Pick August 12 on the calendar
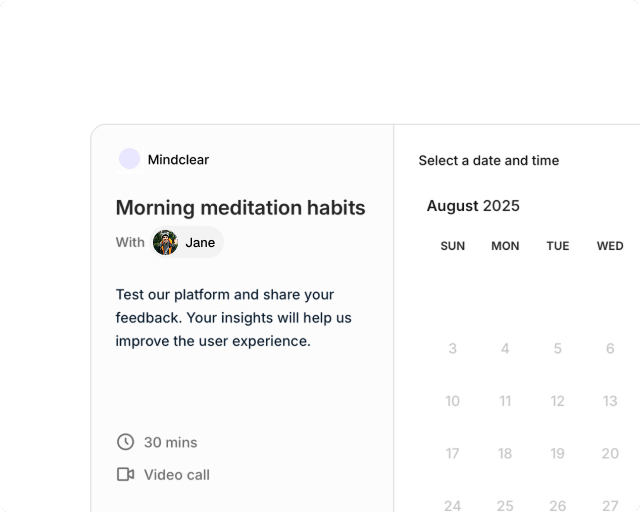 pyautogui.click(x=558, y=401)
